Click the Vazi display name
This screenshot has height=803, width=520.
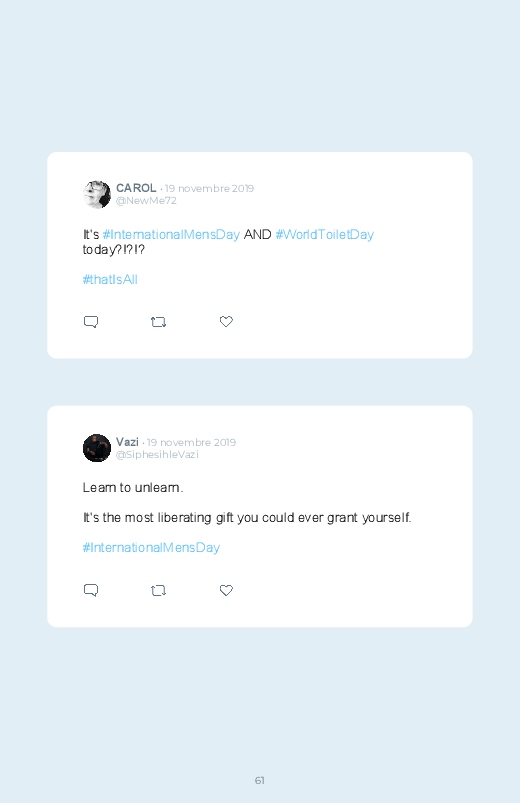click(127, 441)
